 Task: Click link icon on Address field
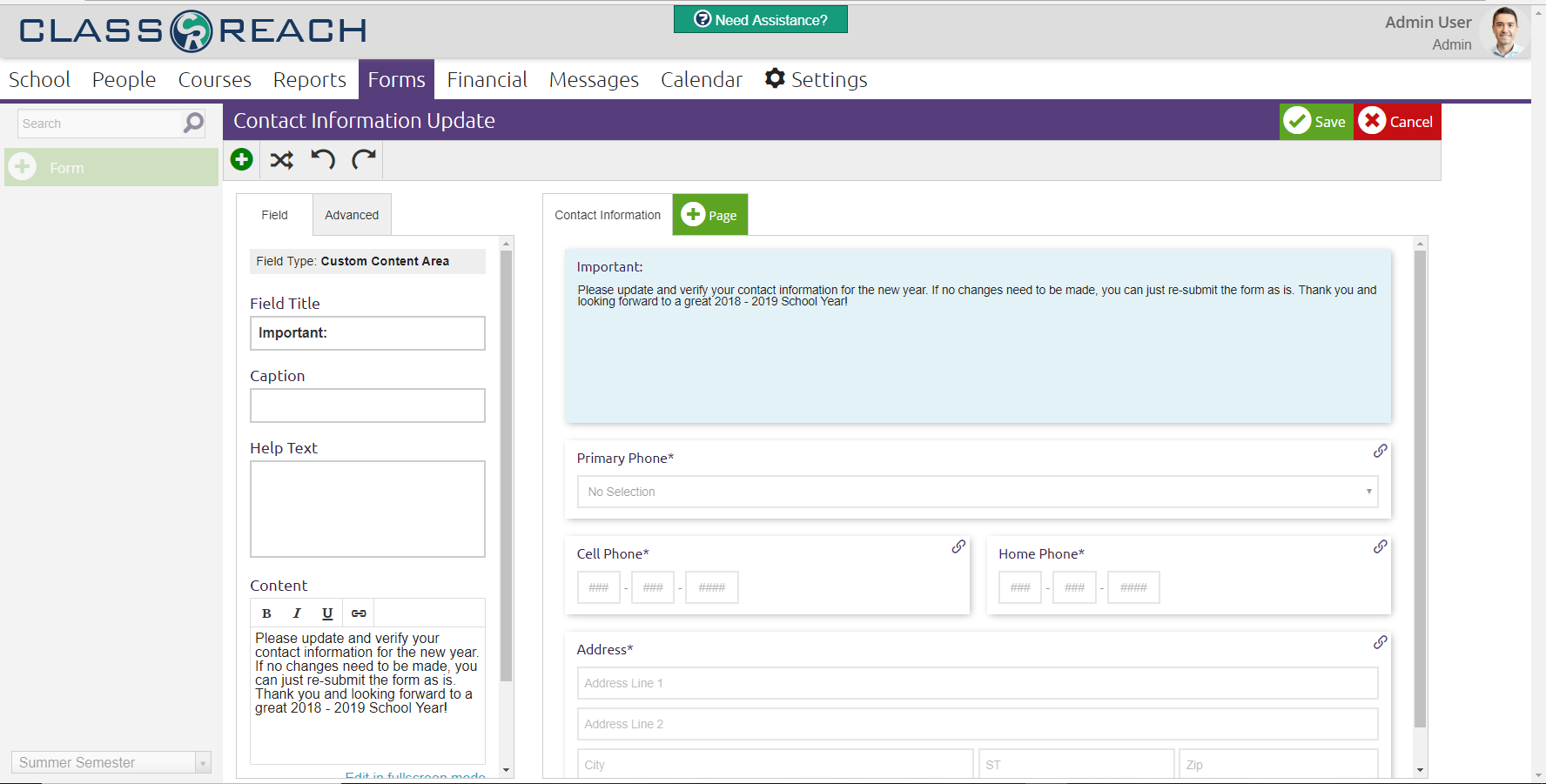(1380, 642)
